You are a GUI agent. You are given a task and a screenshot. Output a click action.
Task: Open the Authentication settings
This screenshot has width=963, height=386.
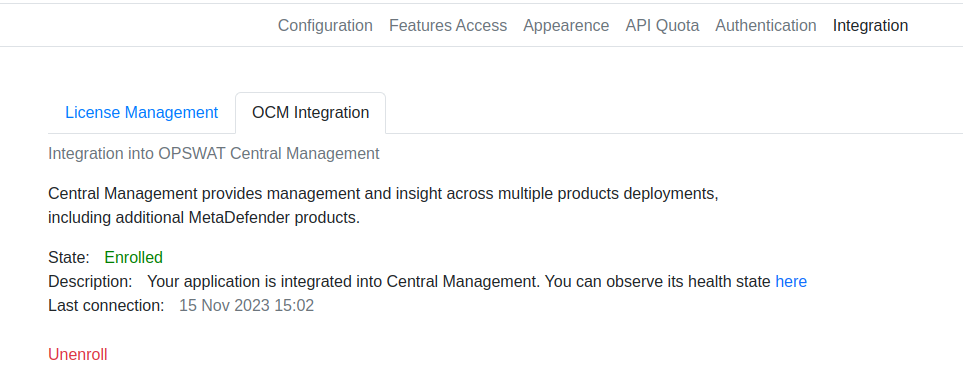point(766,26)
